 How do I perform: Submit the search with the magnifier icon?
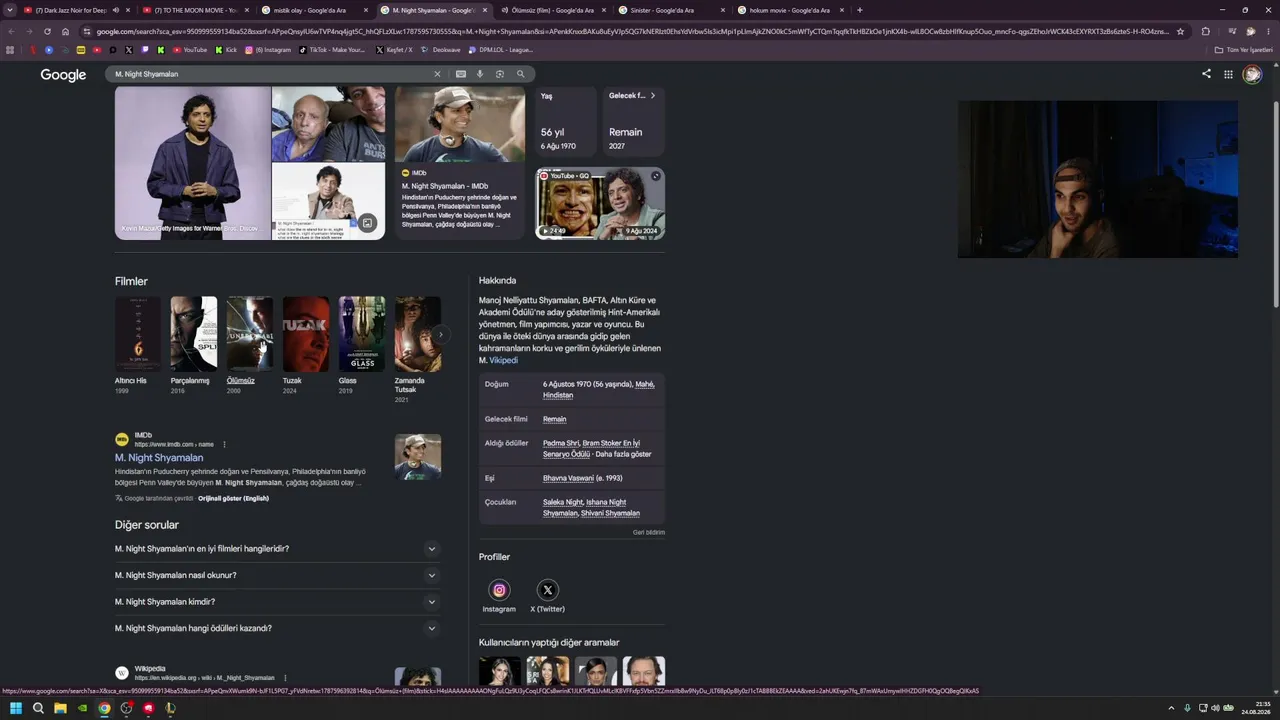(x=520, y=74)
